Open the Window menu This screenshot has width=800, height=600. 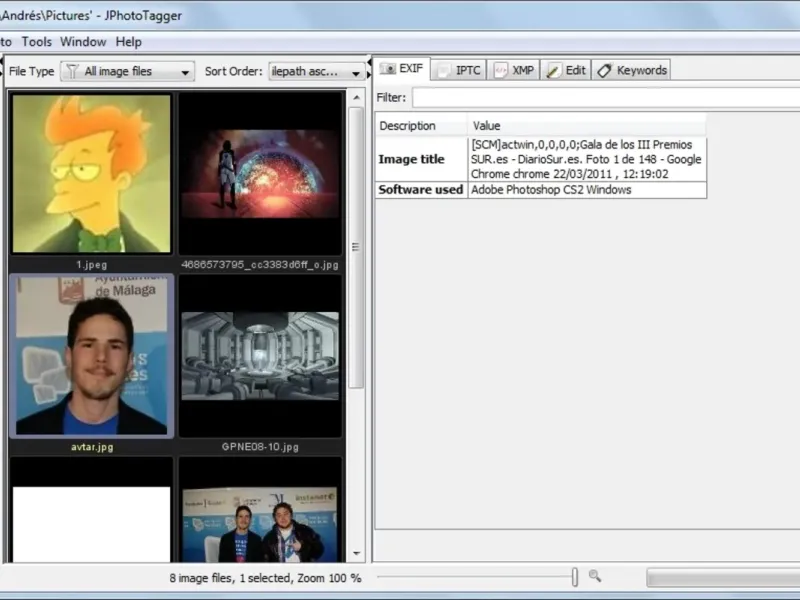pyautogui.click(x=83, y=42)
